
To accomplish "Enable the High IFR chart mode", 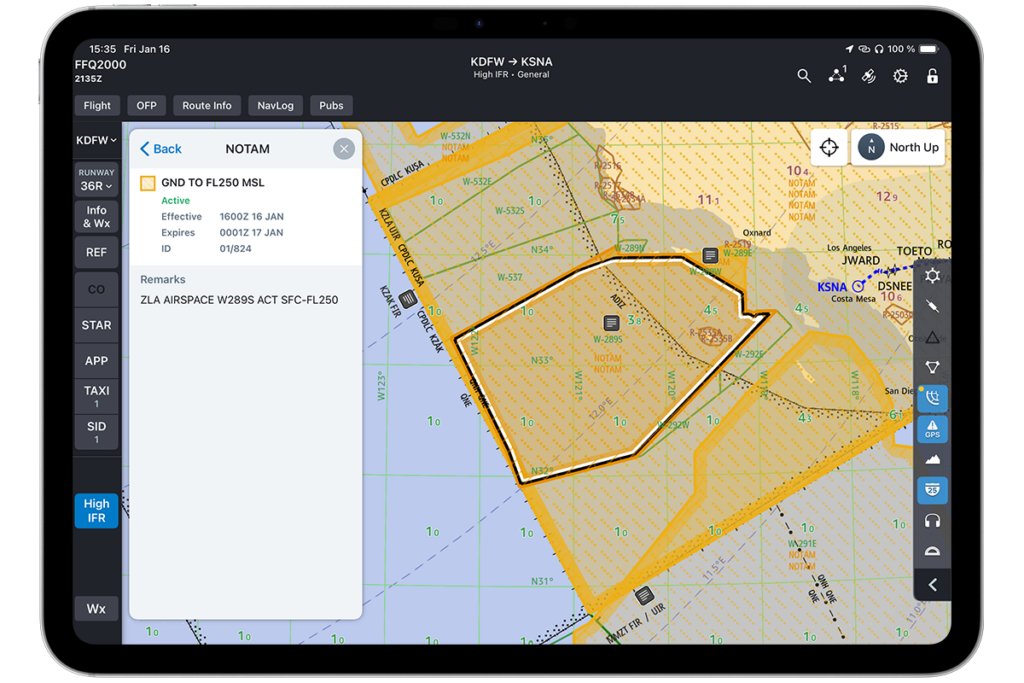I will coord(96,511).
